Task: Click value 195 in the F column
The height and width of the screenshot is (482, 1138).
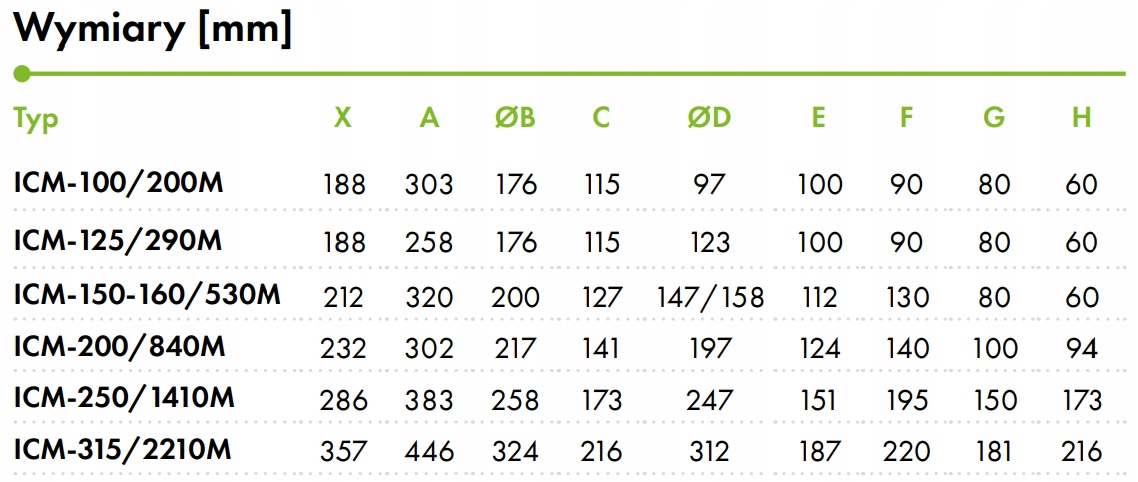Action: pyautogui.click(x=906, y=400)
